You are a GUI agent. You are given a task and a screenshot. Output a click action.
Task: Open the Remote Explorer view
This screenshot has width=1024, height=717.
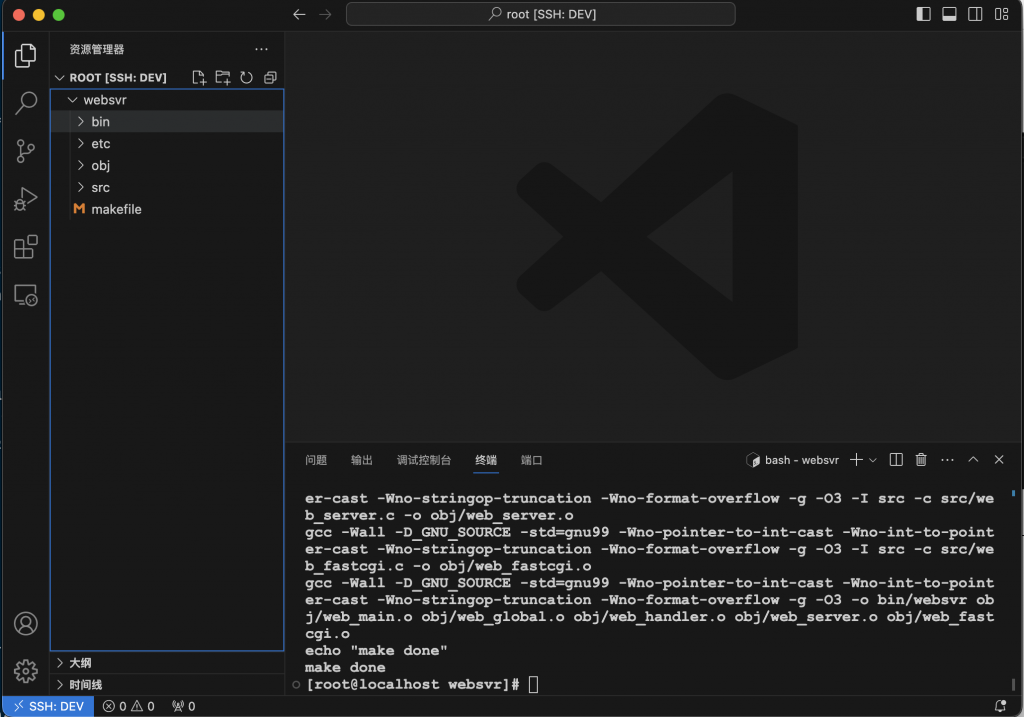click(x=26, y=295)
